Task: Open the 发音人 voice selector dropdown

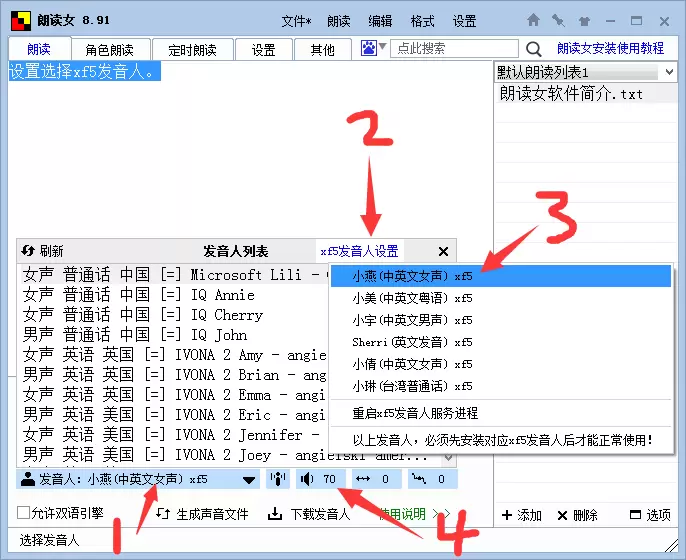Action: tap(138, 479)
